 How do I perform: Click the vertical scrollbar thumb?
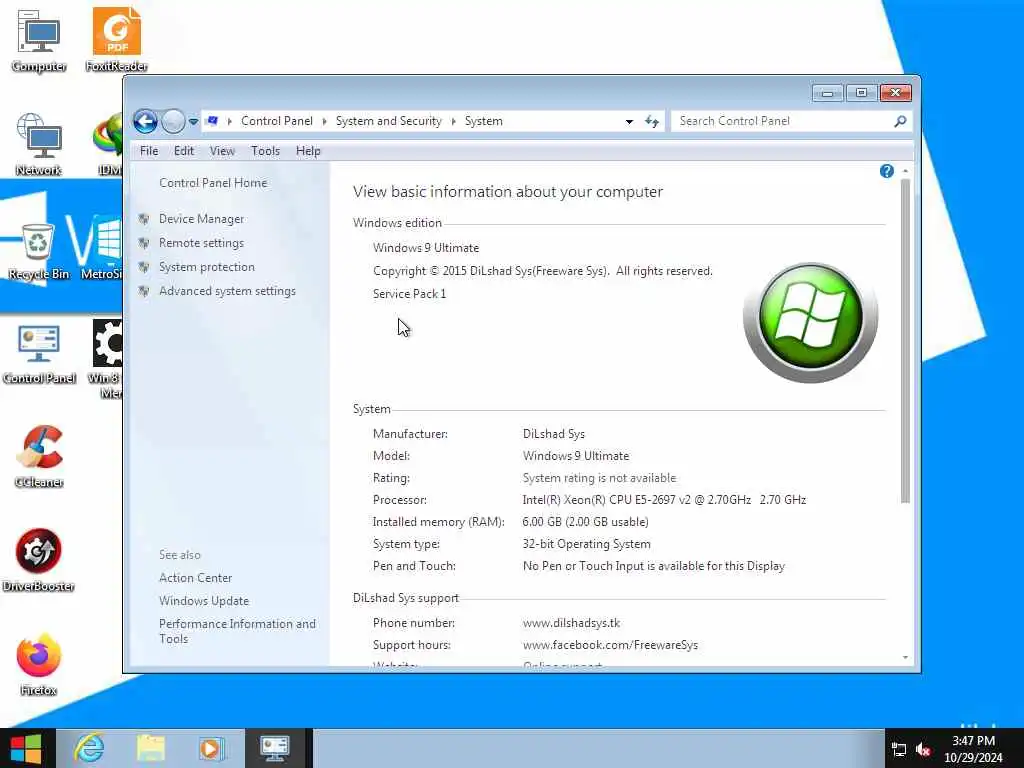pyautogui.click(x=905, y=340)
